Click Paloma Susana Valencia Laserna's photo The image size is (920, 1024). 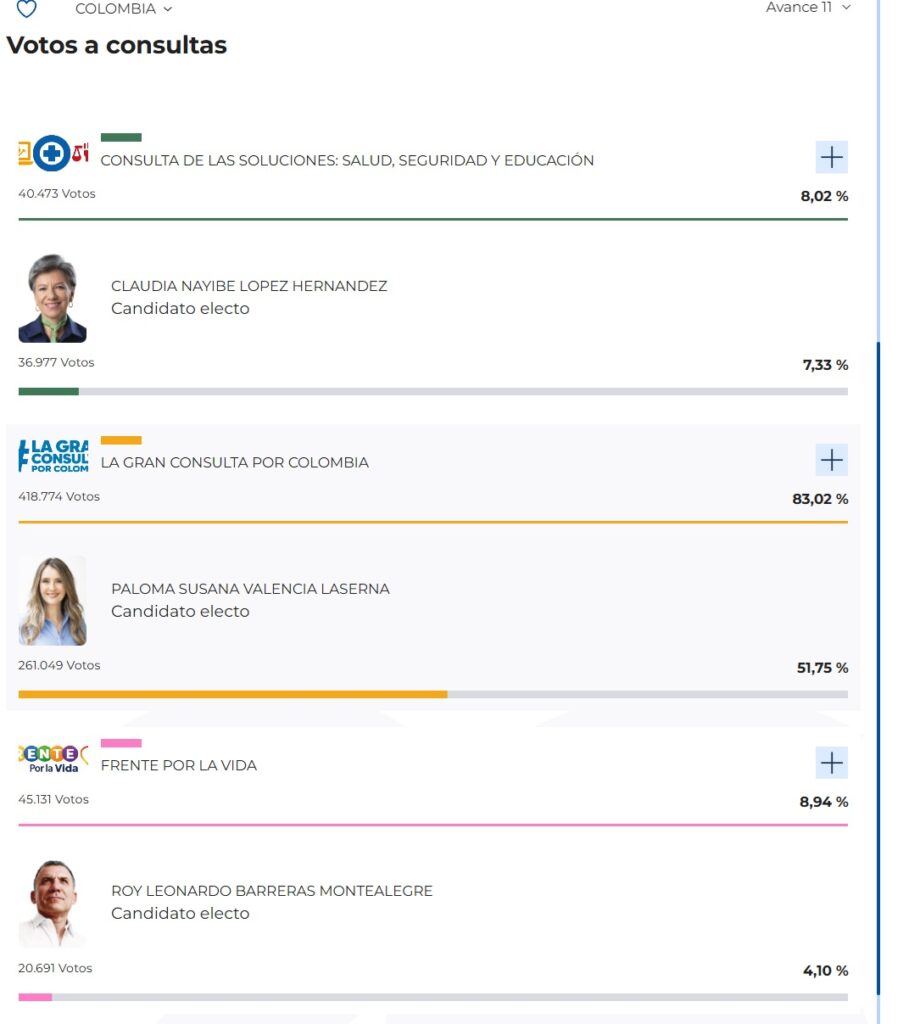[52, 600]
